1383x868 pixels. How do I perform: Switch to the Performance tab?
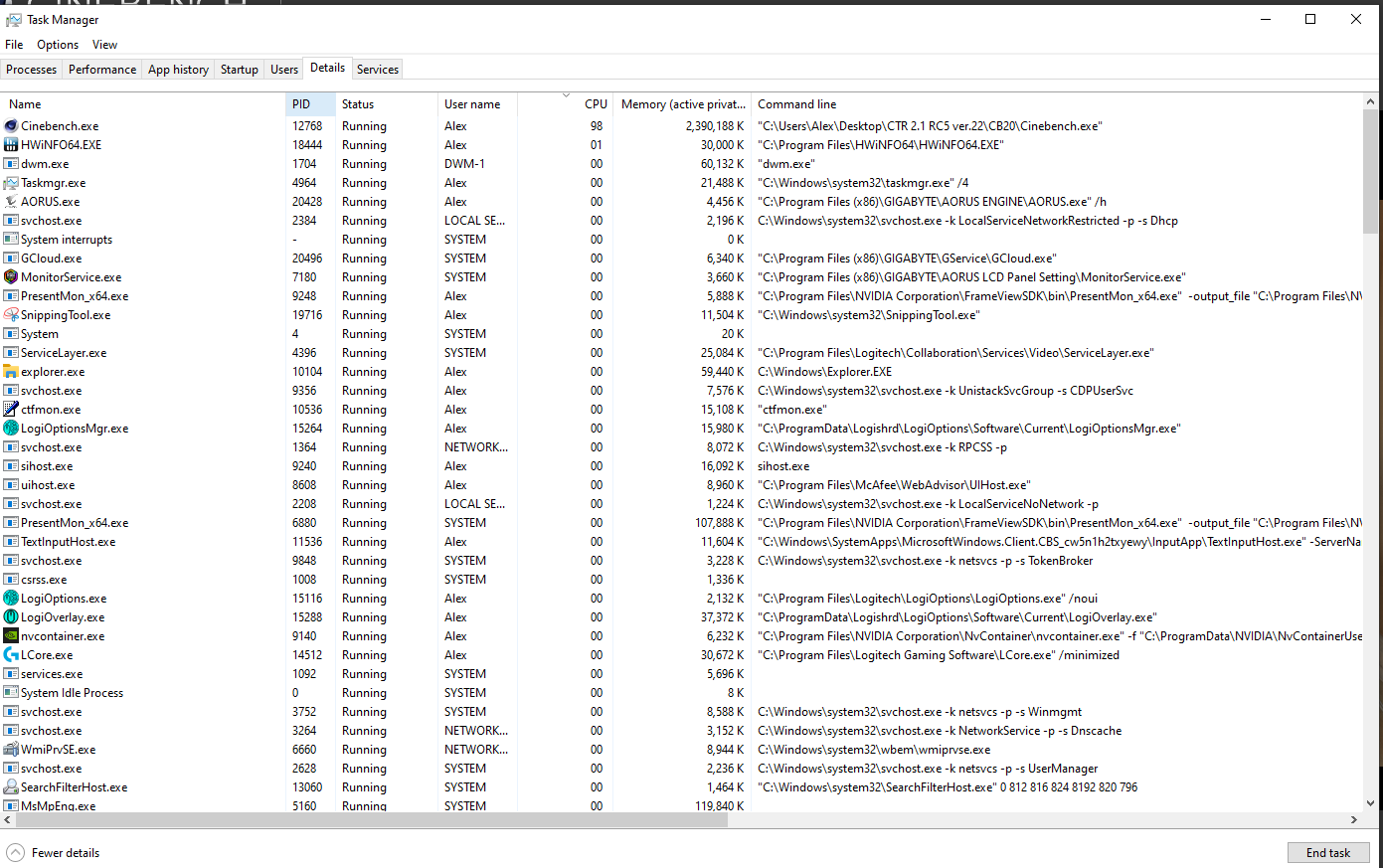102,70
